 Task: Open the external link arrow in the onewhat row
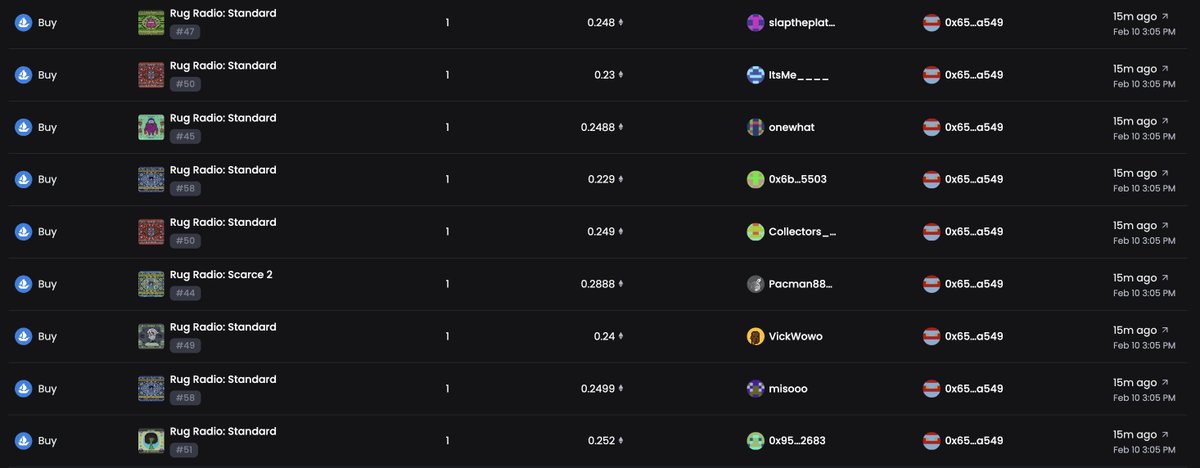point(1164,121)
